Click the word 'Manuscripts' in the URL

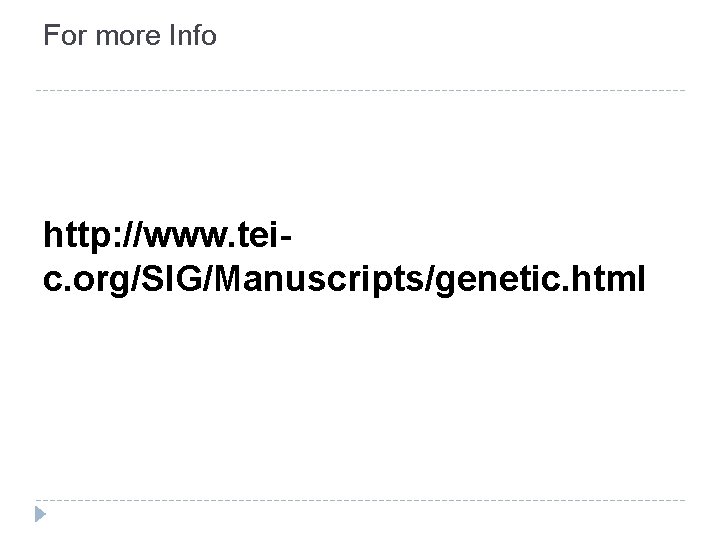[319, 279]
